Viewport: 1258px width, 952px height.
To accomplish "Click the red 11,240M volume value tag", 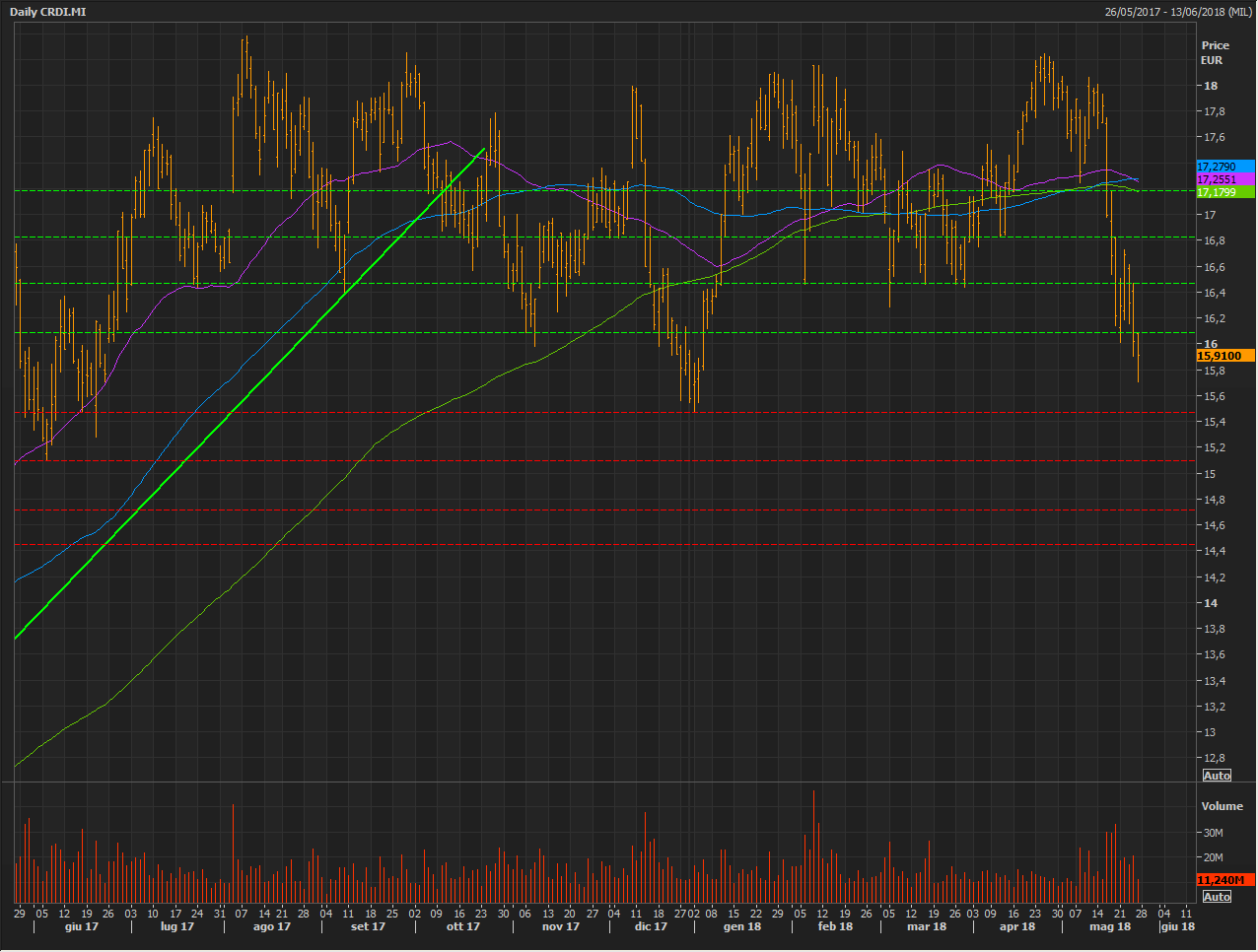I will [x=1224, y=880].
